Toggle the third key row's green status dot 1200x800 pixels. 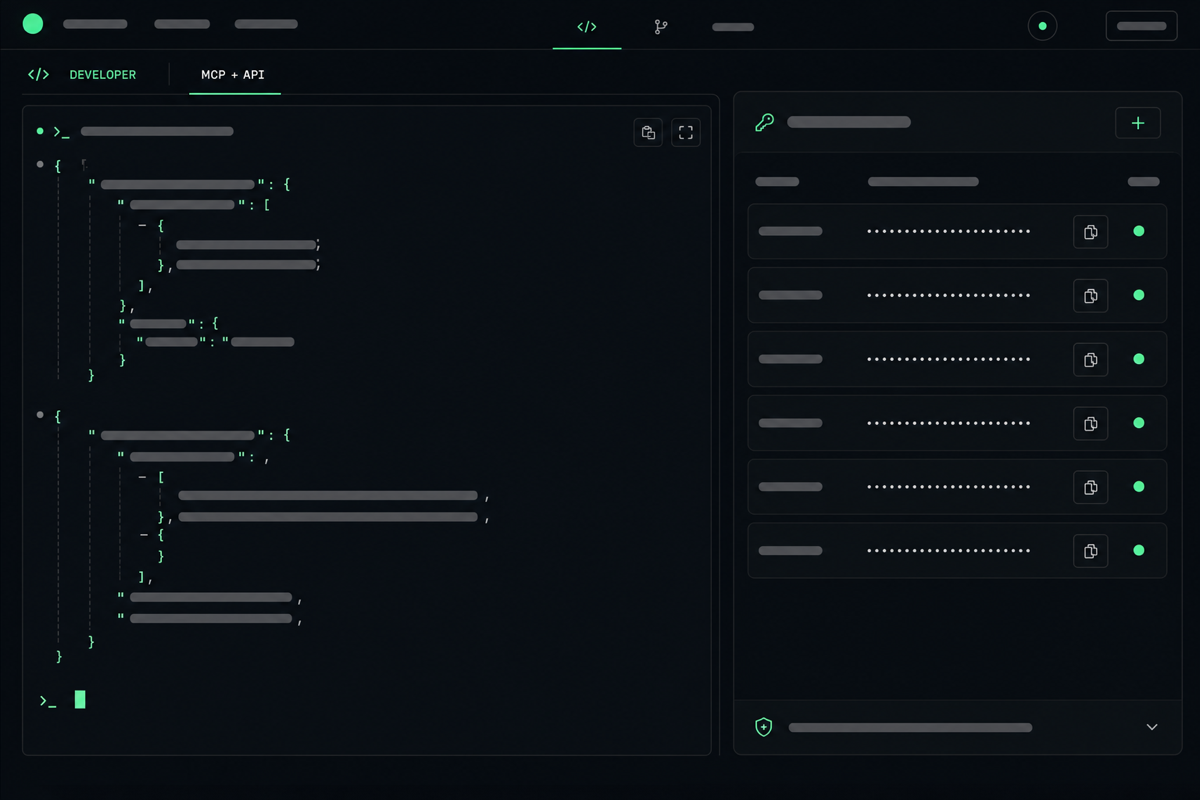(x=1139, y=359)
